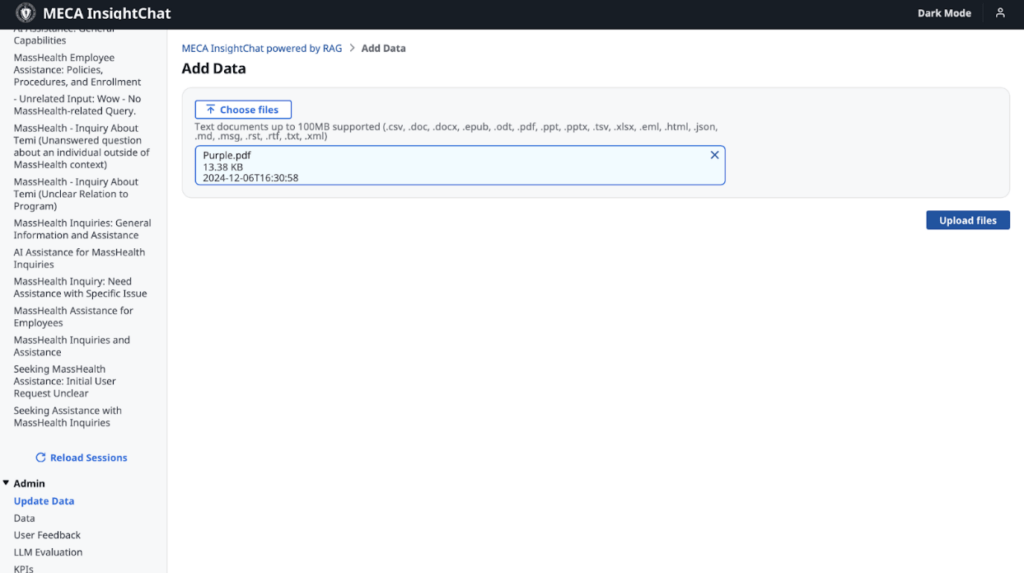
Task: Click the 2024-12-06T16:30:58 timestamp
Action: tap(250, 178)
